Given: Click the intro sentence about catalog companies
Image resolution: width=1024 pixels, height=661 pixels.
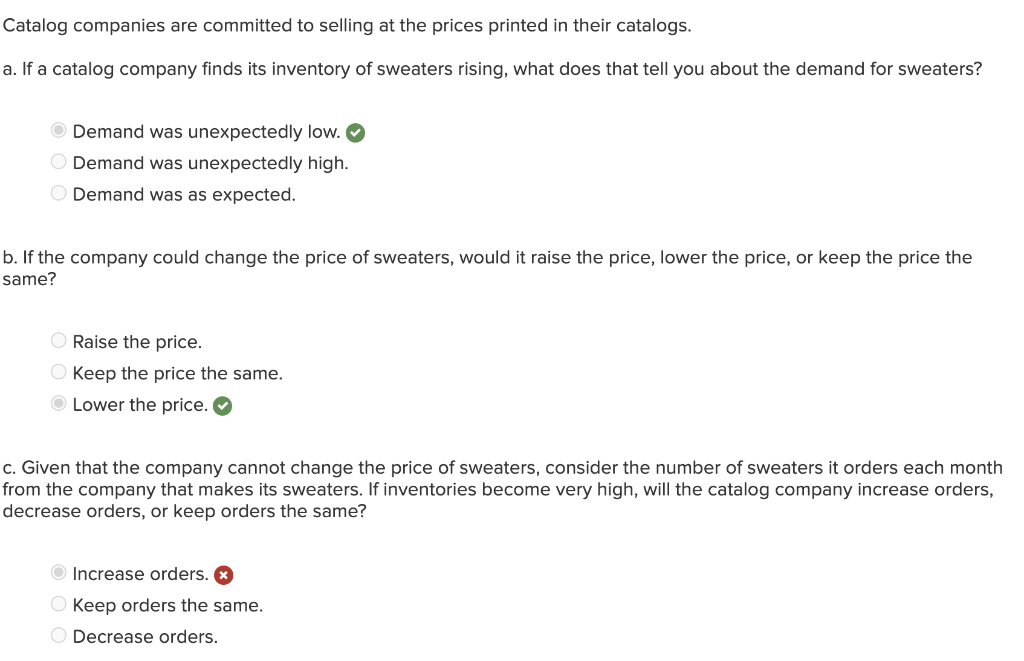Looking at the screenshot, I should tap(346, 26).
